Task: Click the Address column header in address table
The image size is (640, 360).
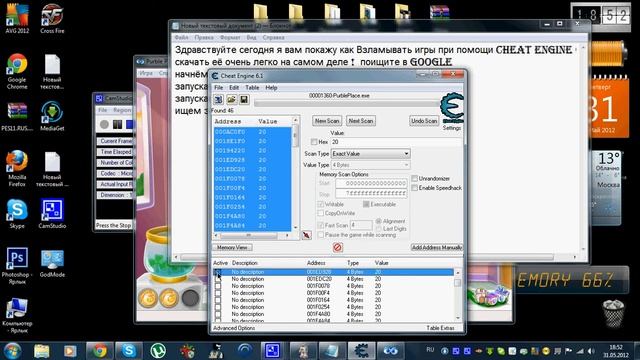Action: pos(316,263)
